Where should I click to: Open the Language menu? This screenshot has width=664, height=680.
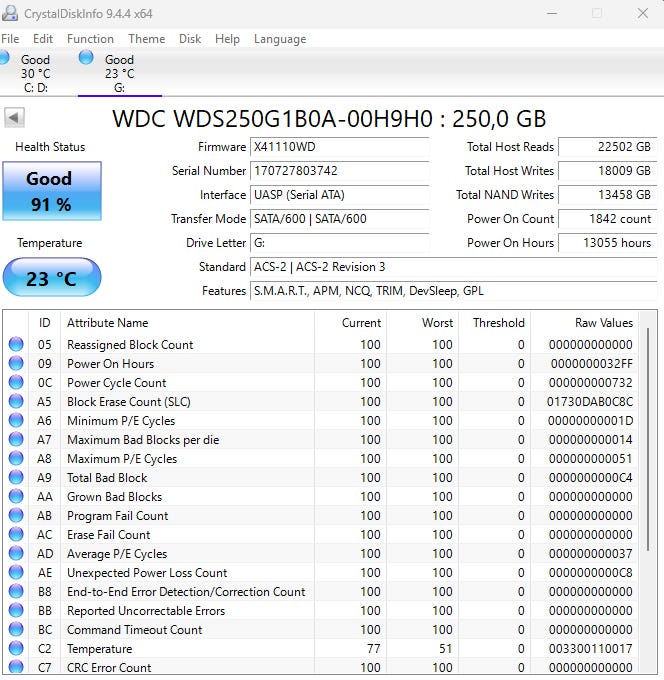pos(280,39)
